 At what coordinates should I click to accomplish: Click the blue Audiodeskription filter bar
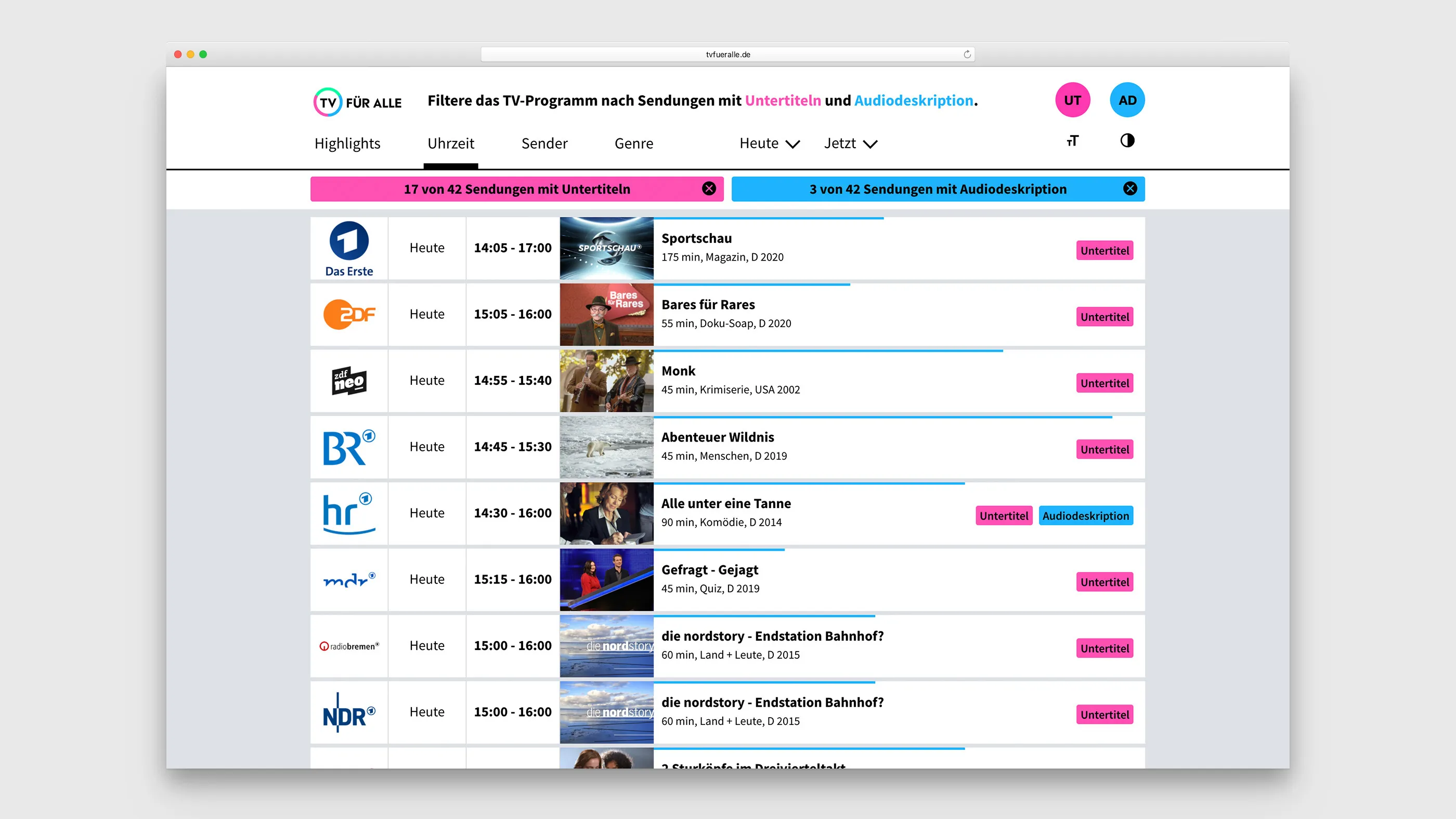[938, 189]
